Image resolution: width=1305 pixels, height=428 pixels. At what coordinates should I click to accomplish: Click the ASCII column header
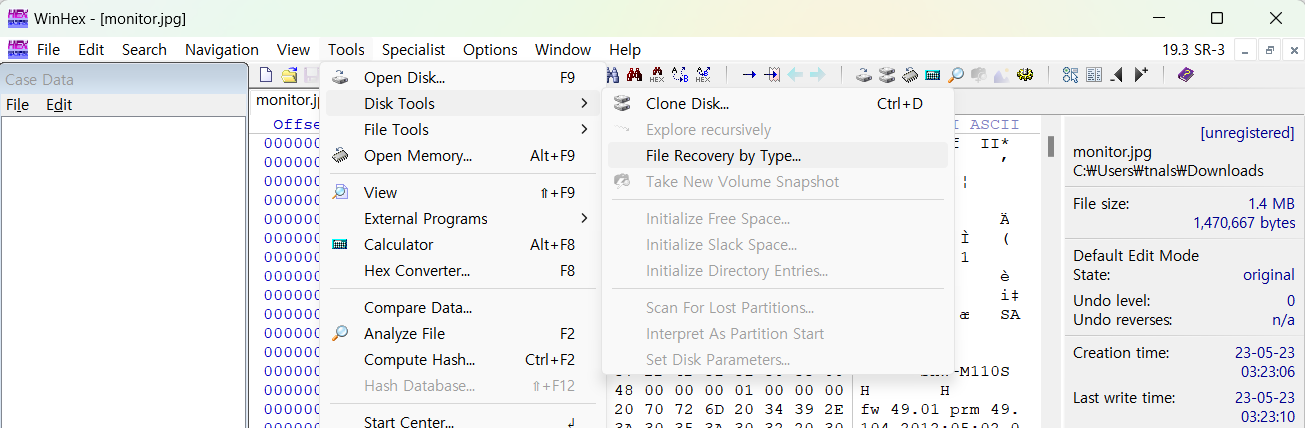tap(993, 125)
